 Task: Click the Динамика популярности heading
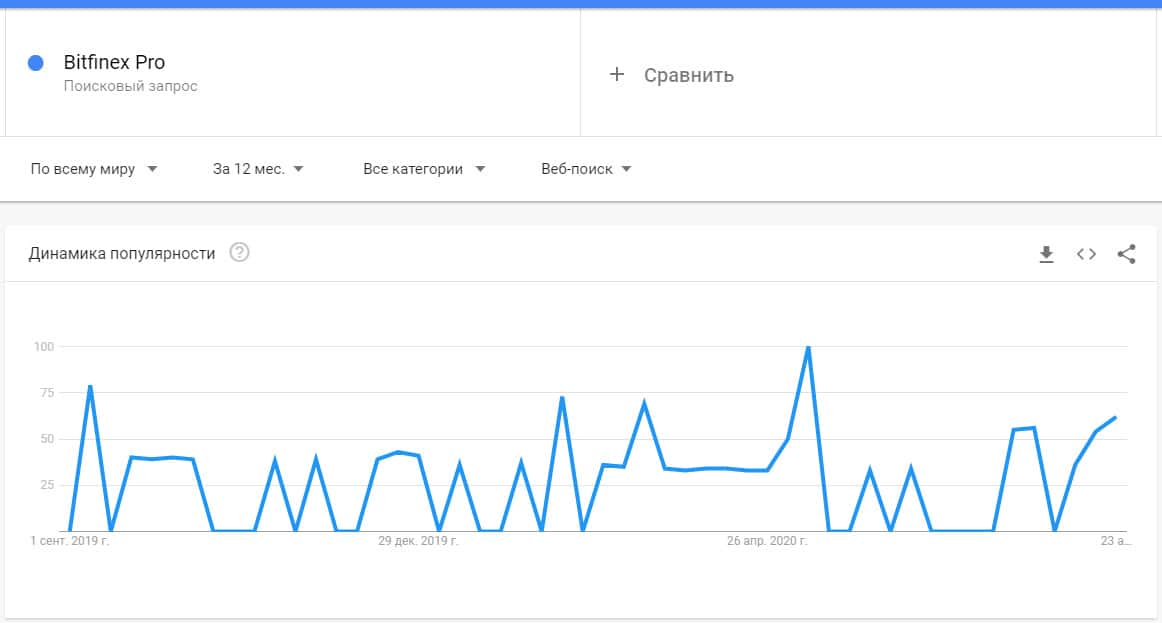122,254
